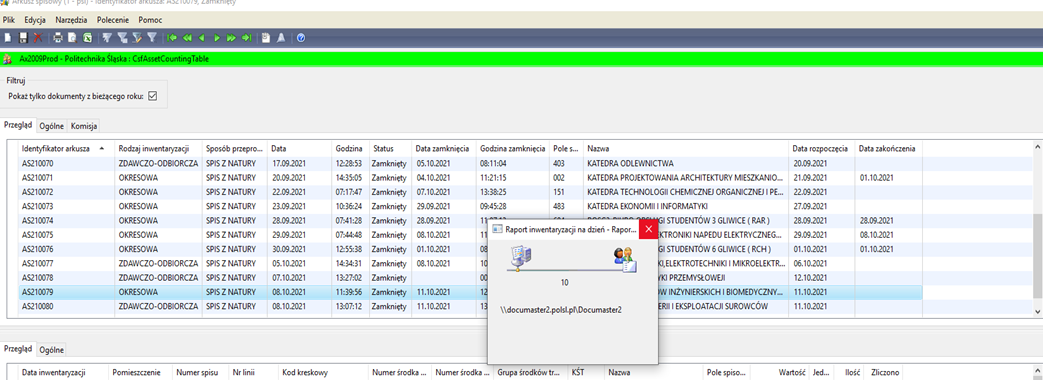1043x380 pixels.
Task: Open the Polecenie menu
Action: pos(113,20)
